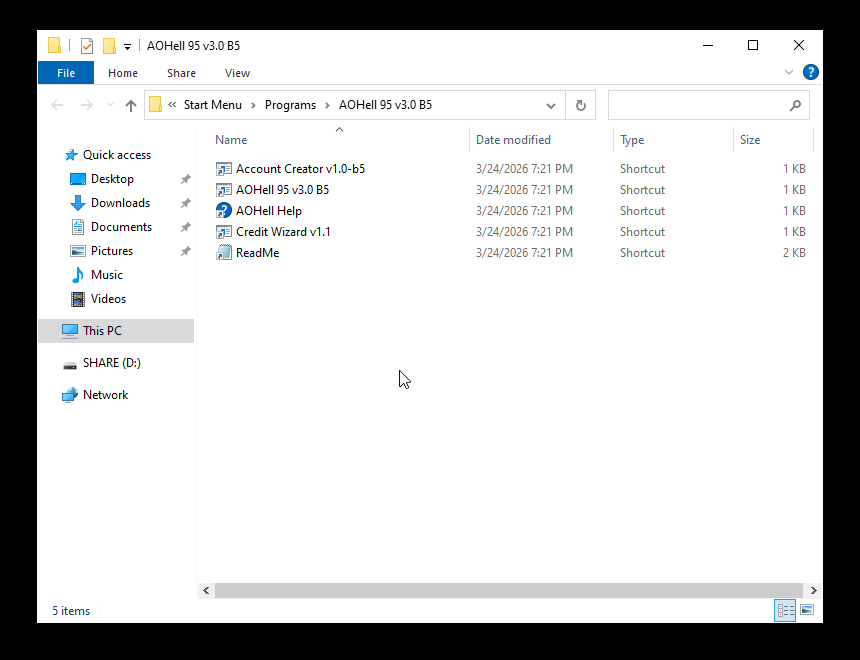Open Customize Quick Access Toolbar dropdown
This screenshot has width=860, height=660.
click(x=128, y=47)
